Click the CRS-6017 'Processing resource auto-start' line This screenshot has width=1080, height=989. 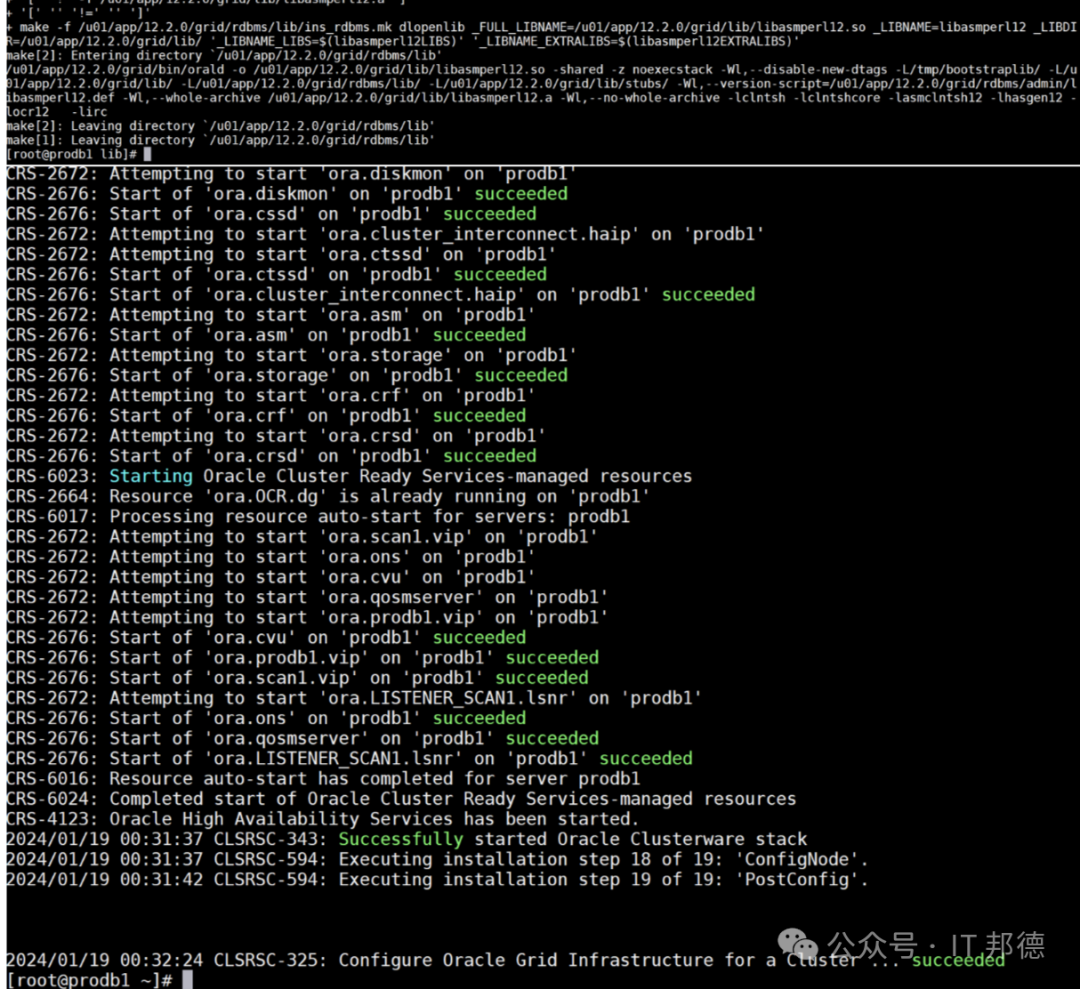point(318,517)
